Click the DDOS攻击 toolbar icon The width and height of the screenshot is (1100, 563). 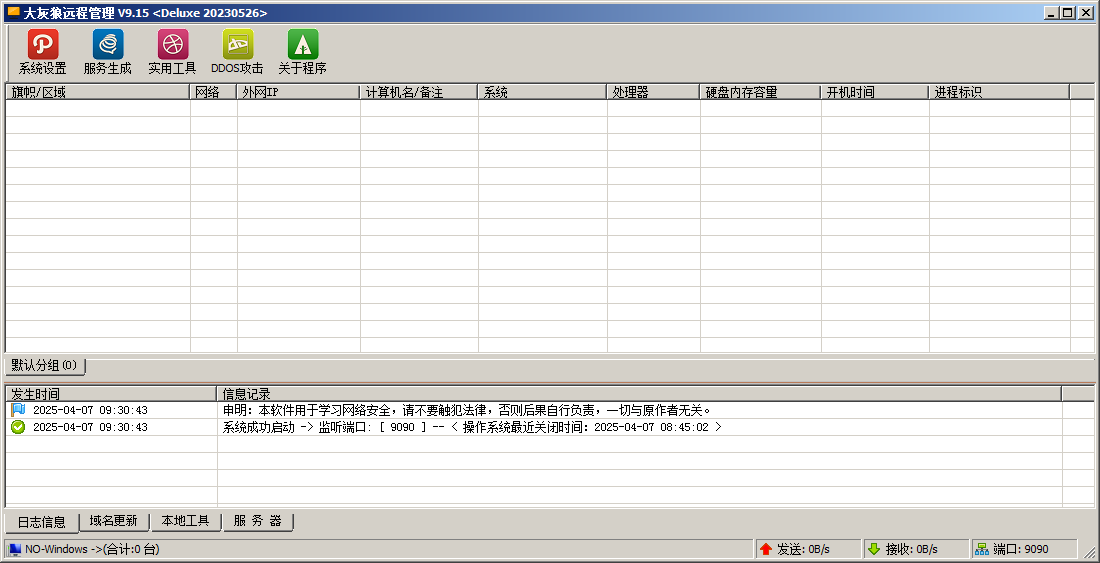(x=237, y=45)
